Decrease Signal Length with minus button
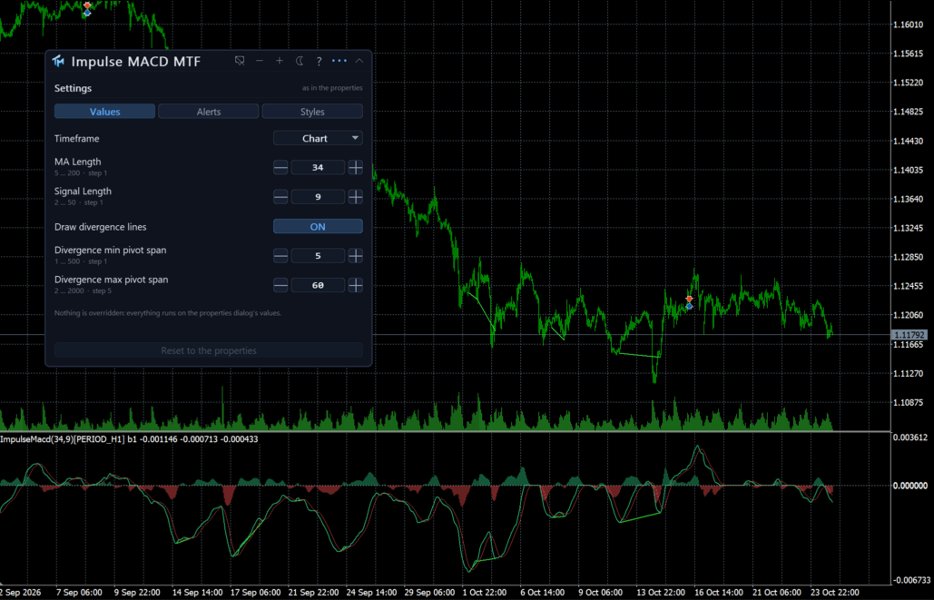This screenshot has height=600, width=934. click(x=281, y=197)
